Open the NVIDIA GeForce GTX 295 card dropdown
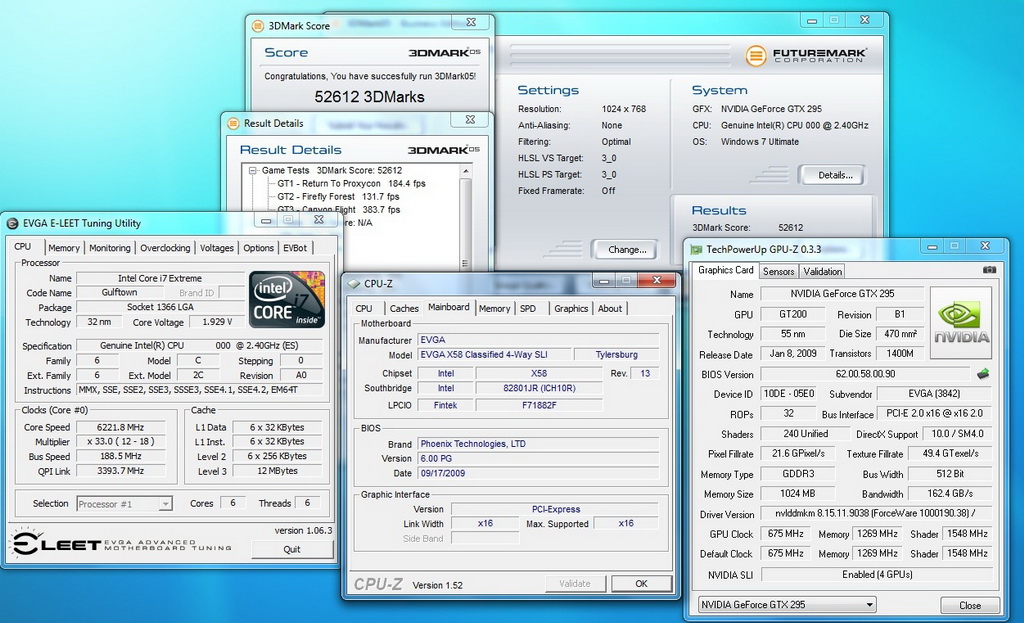 869,605
